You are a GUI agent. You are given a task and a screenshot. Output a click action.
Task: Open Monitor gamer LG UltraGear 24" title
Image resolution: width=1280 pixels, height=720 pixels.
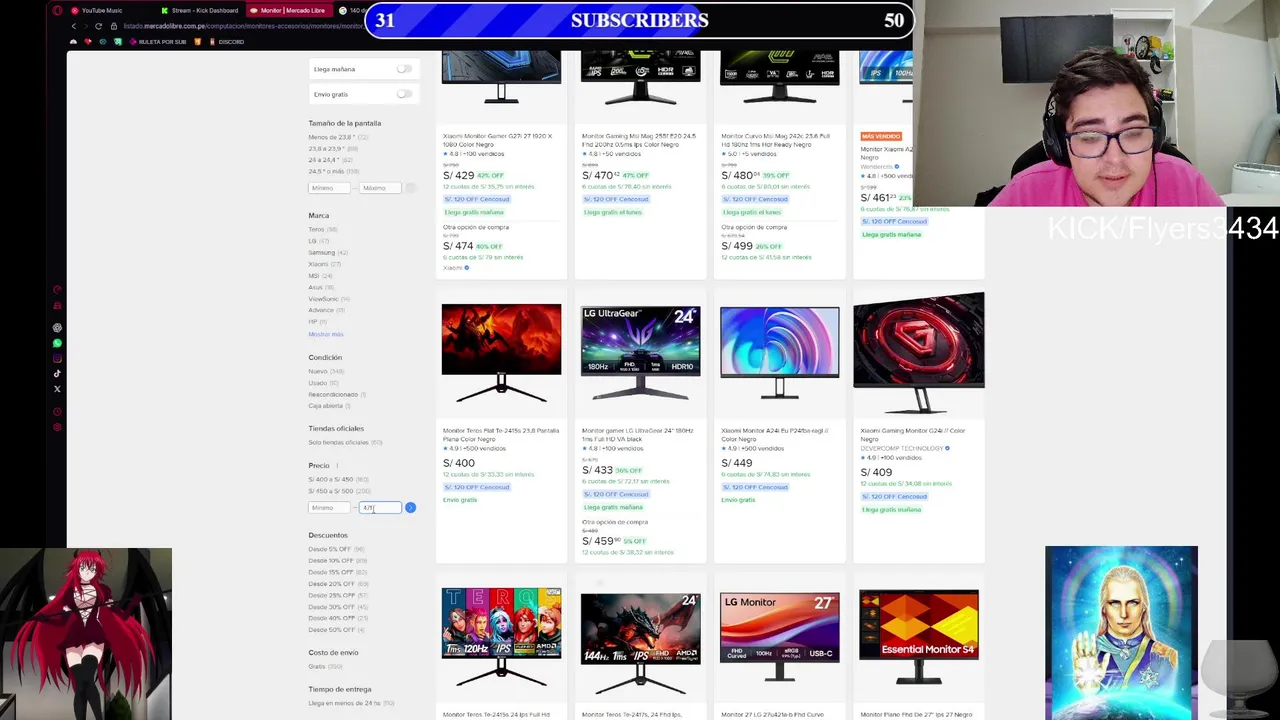638,434
